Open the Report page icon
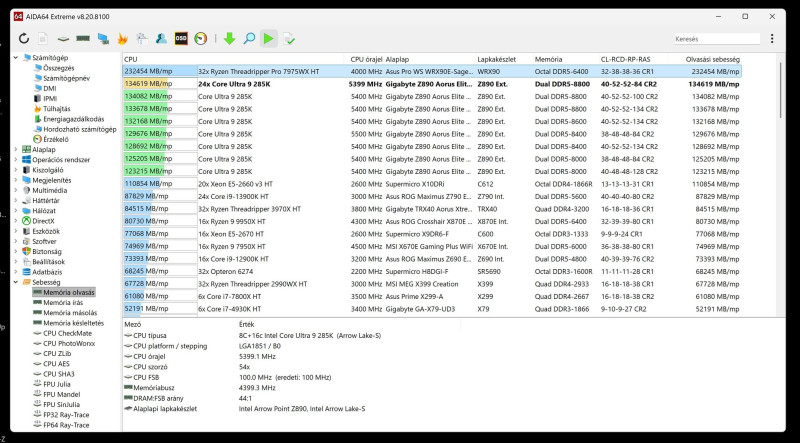The width and height of the screenshot is (800, 443). click(43, 39)
